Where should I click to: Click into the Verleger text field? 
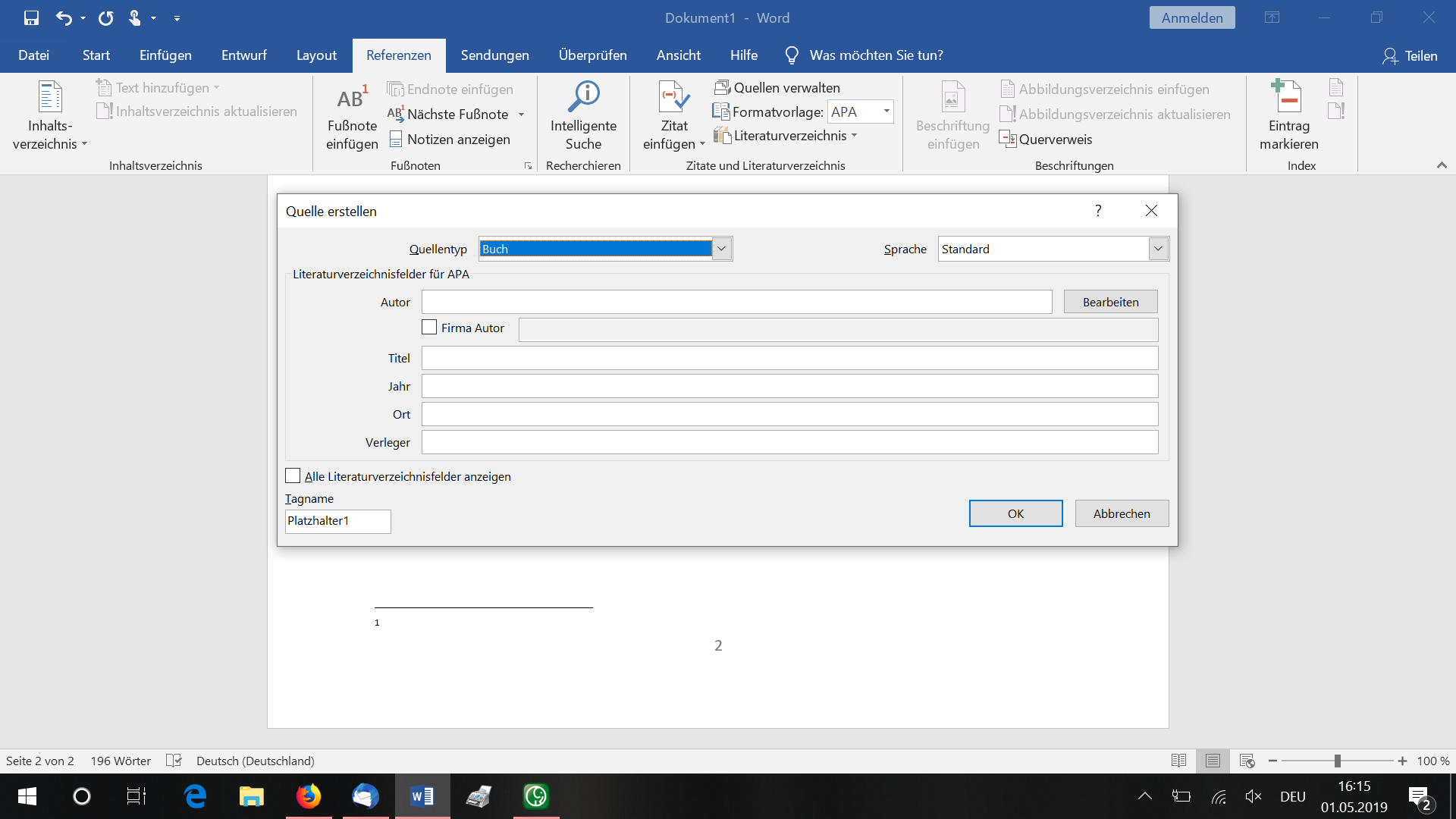tap(789, 442)
